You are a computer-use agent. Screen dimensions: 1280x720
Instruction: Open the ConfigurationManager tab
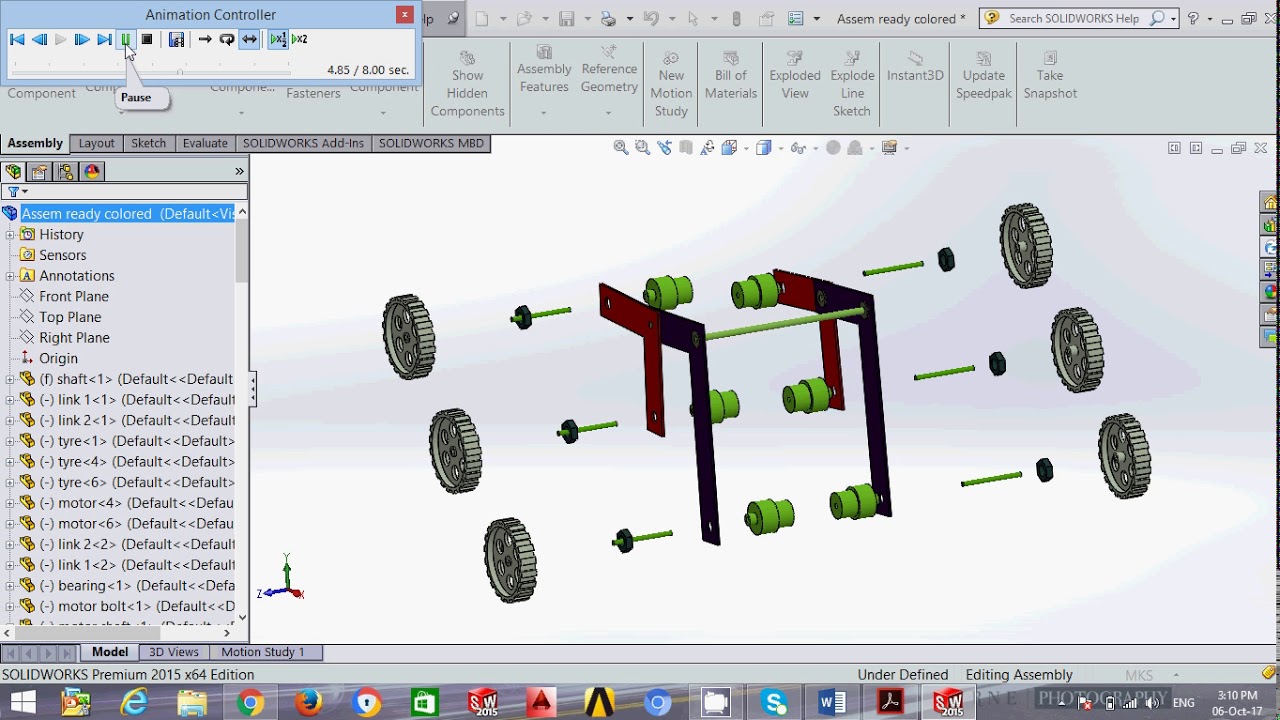tap(66, 171)
